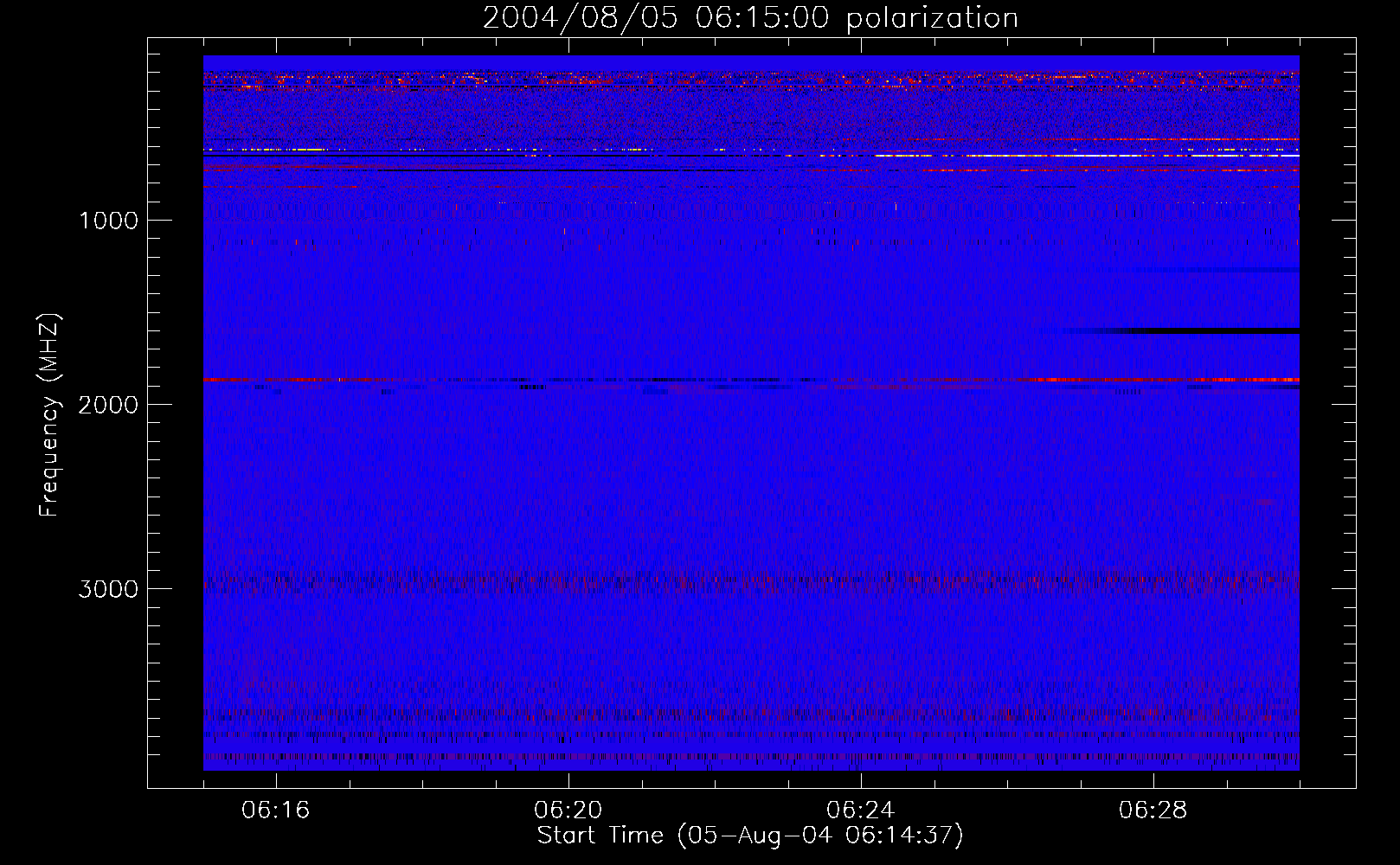Select the "Start Time (05-Aug-04 06:14:37)" axis label

(750, 836)
